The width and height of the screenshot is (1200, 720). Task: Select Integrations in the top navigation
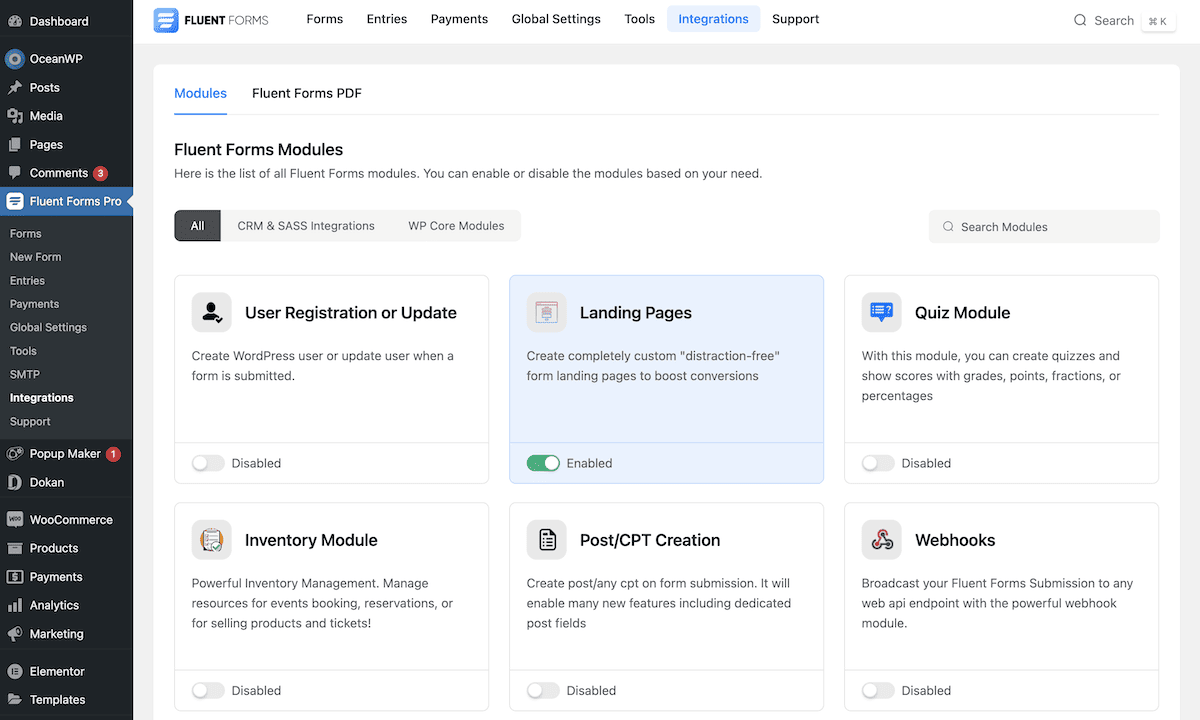tap(713, 19)
